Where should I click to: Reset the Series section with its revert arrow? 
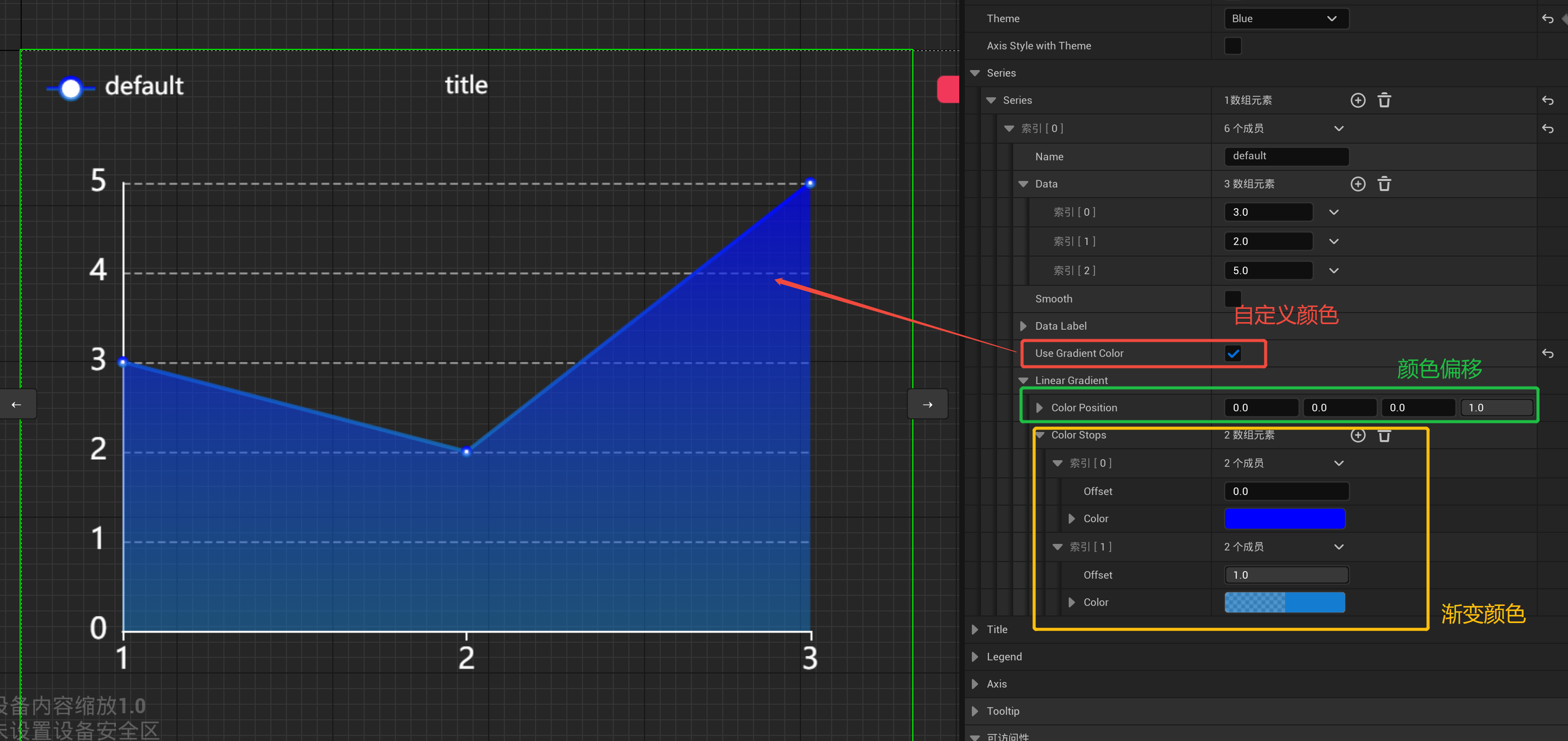tap(1548, 100)
